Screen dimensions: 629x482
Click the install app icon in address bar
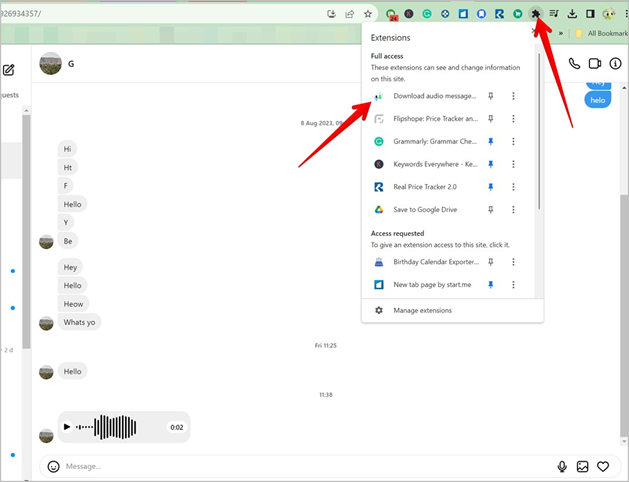tap(331, 14)
